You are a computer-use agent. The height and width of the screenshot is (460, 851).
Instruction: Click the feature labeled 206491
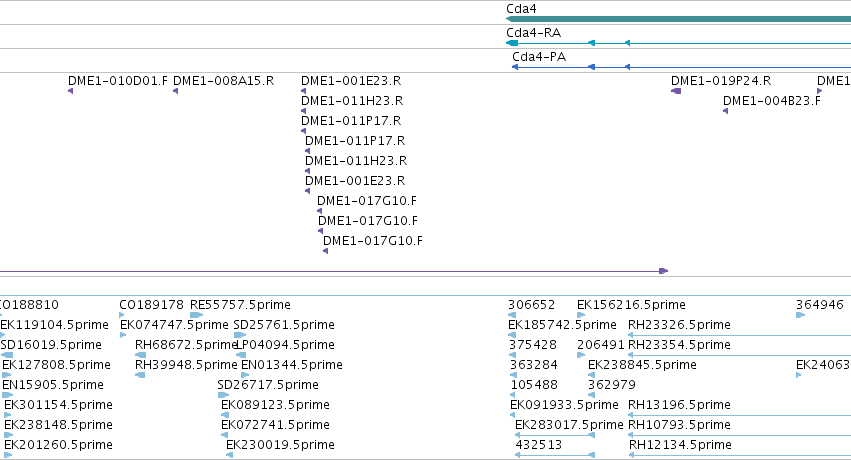point(601,345)
